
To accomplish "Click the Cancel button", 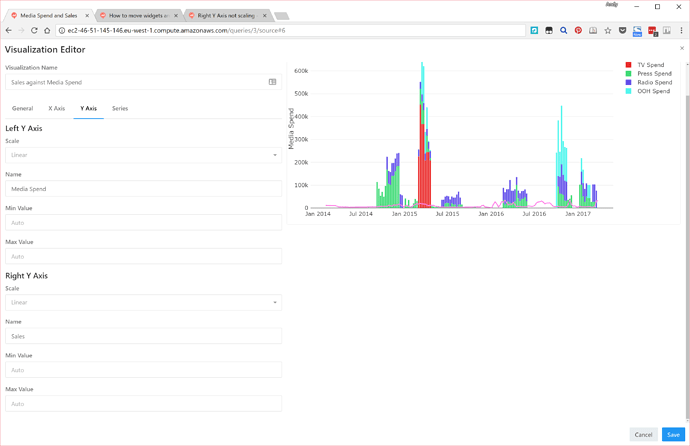I will click(643, 435).
